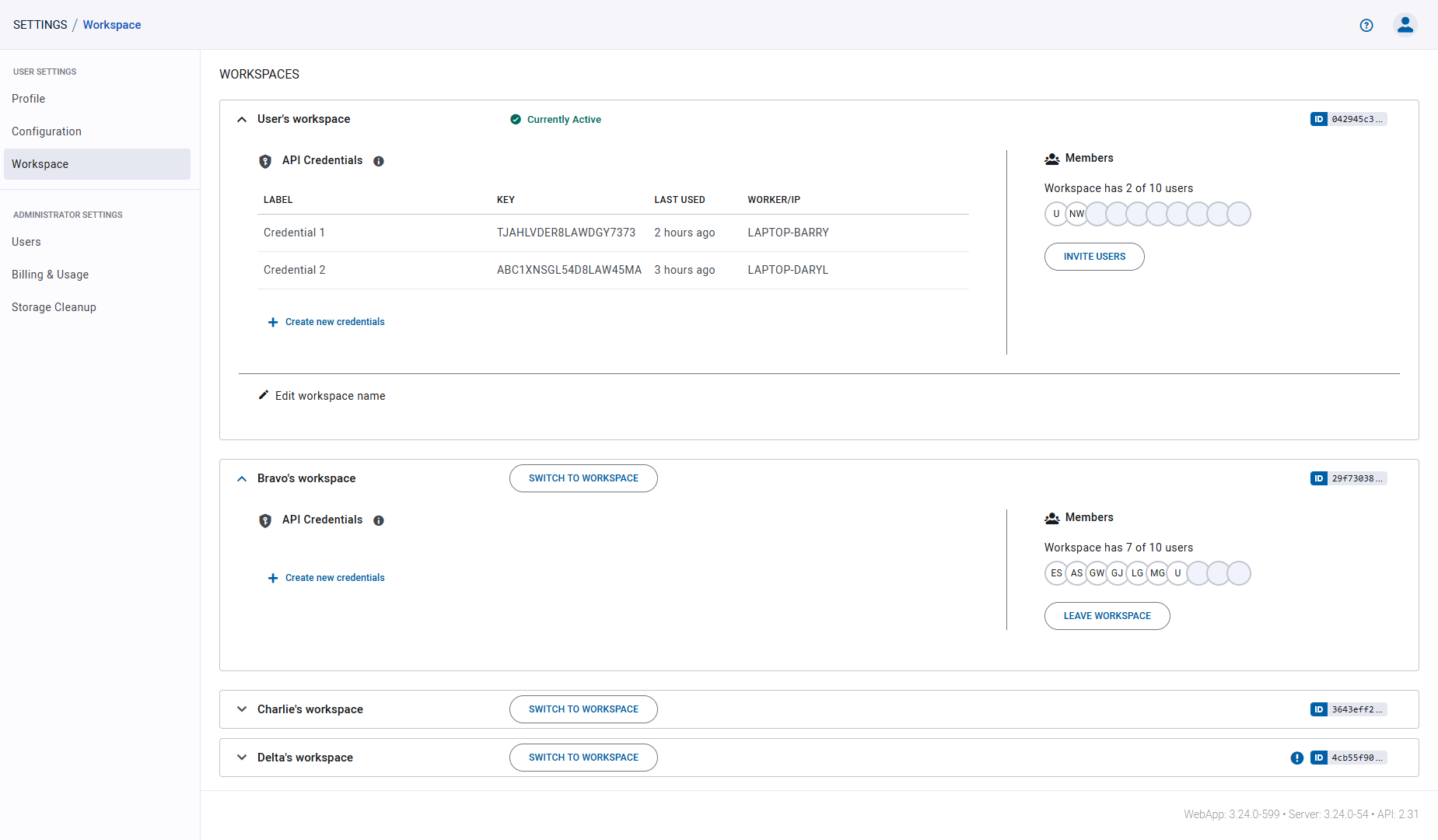Click Leave Workspace in Bravo's workspace

tap(1107, 615)
